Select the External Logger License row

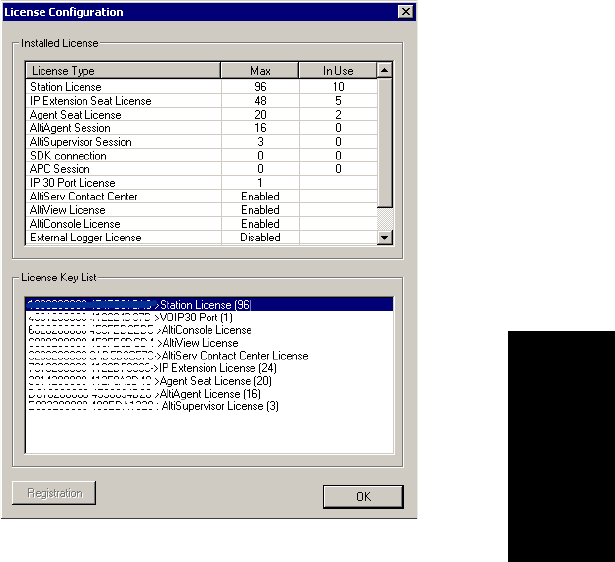[x=202, y=237]
